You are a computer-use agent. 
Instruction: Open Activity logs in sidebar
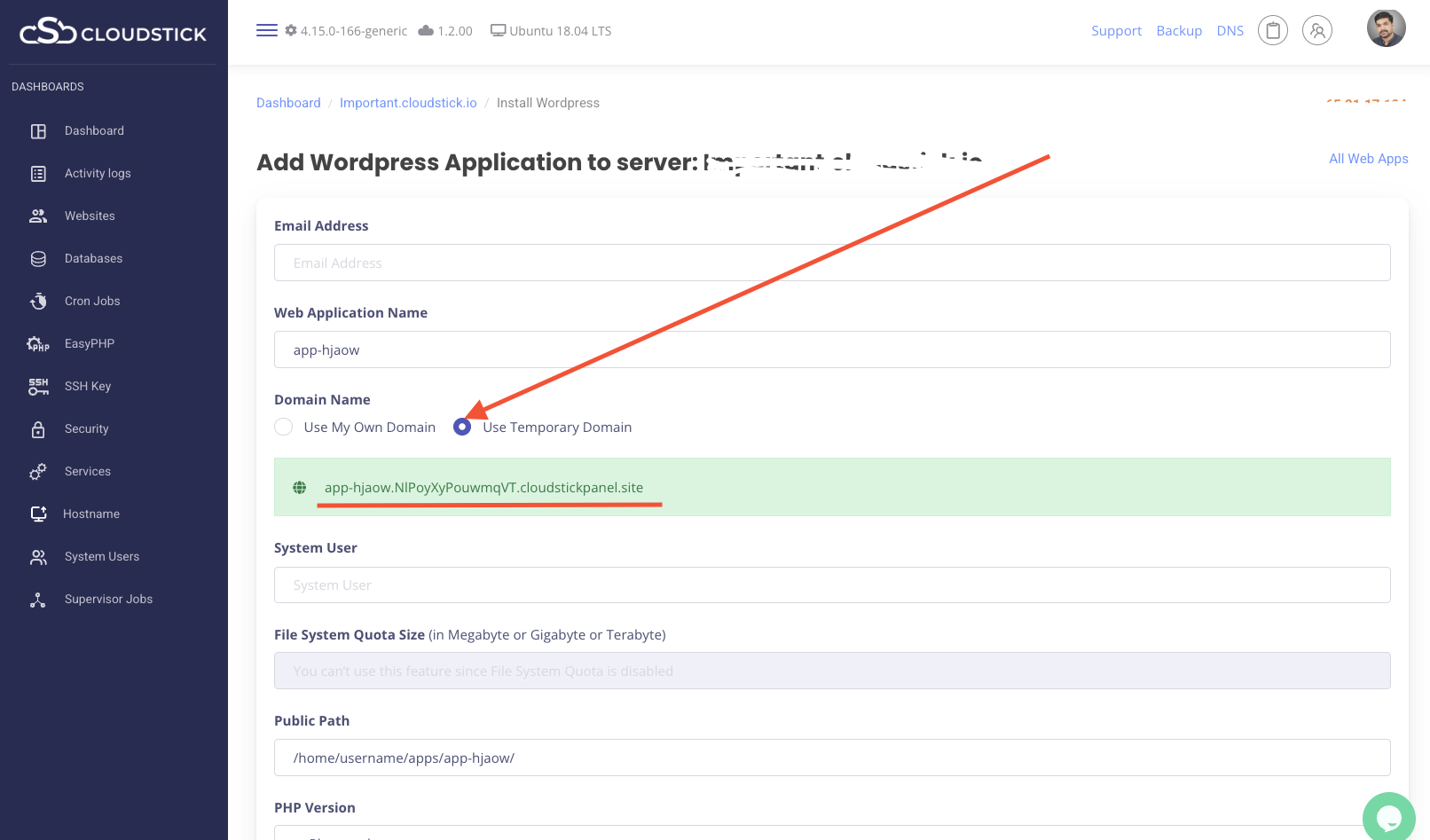point(98,174)
